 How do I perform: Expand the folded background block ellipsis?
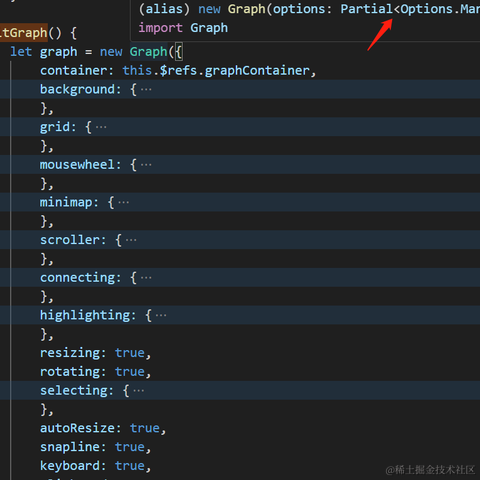pos(146,90)
